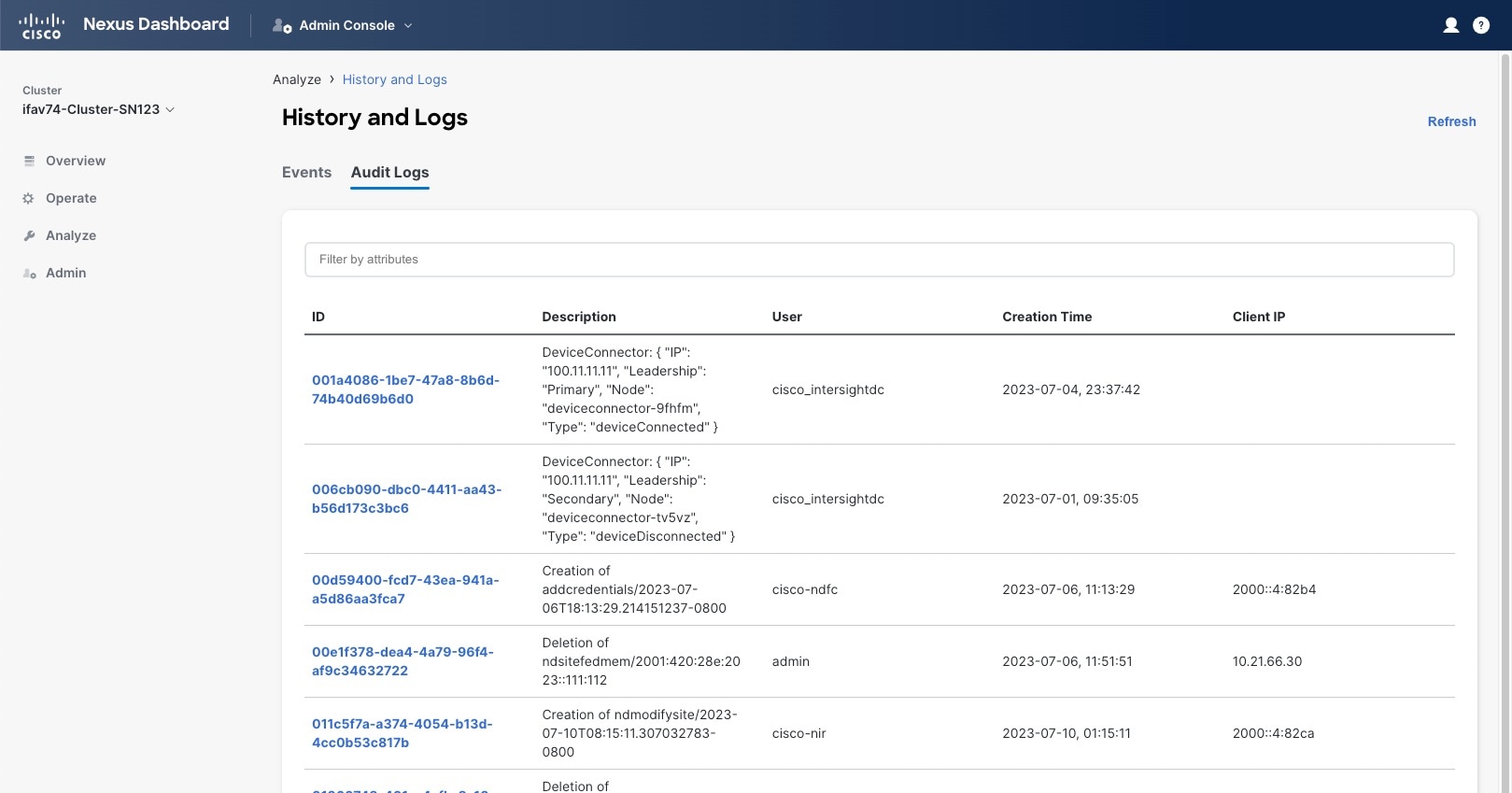Click the deviceConnected description text
The height and width of the screenshot is (793, 1512).
click(x=630, y=389)
